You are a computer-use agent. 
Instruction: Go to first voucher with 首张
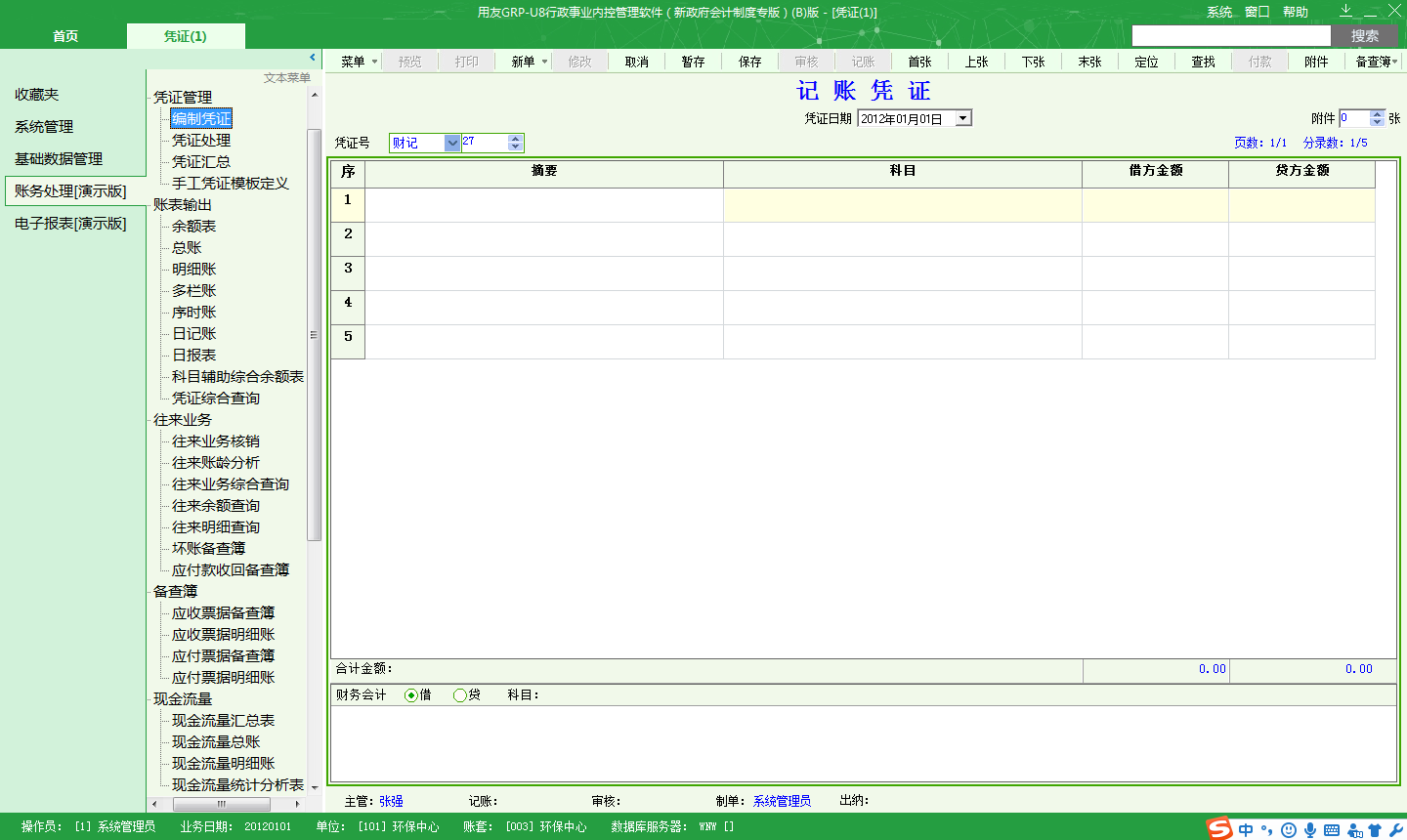(x=919, y=62)
